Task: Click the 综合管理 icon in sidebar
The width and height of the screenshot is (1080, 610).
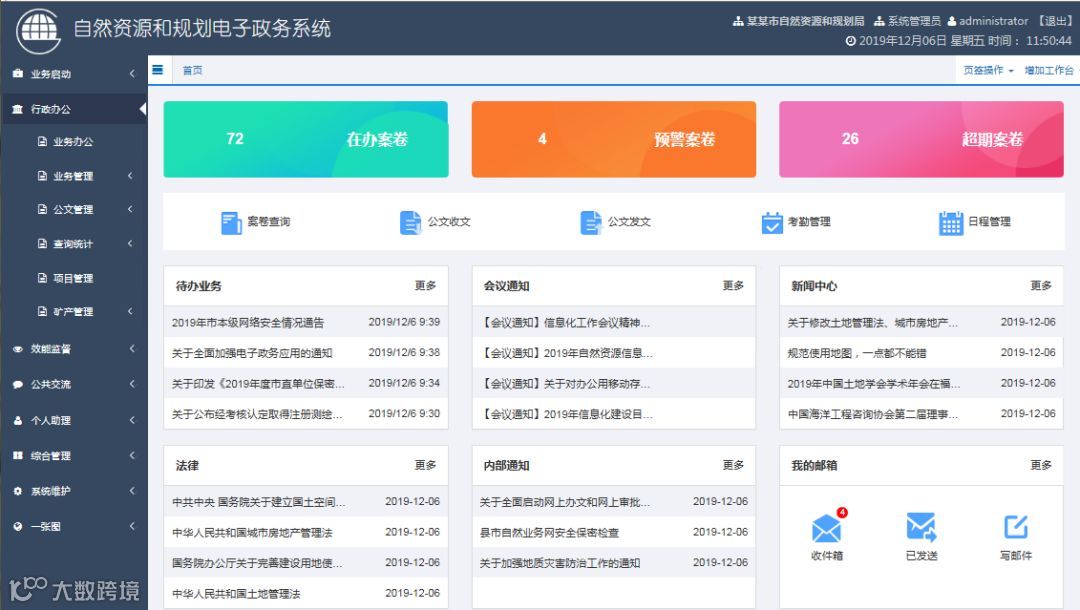Action: [18, 455]
